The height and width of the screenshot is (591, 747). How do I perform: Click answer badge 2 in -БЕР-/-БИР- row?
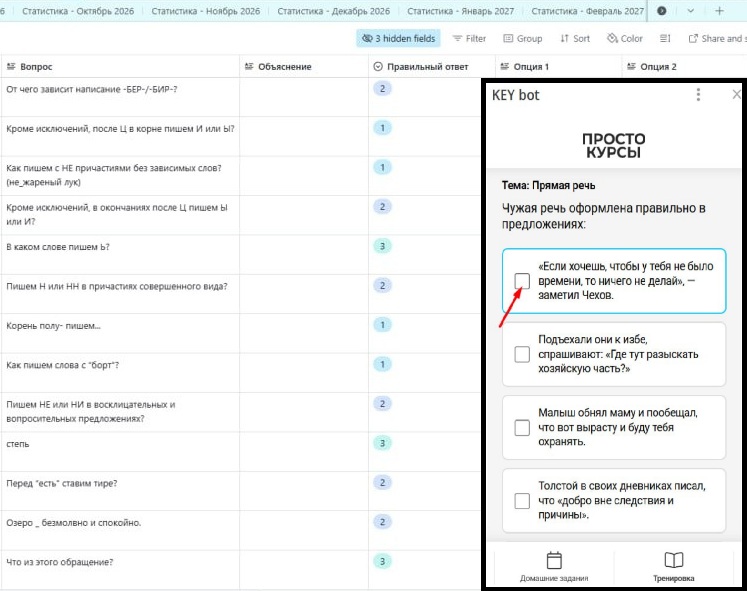coord(382,89)
